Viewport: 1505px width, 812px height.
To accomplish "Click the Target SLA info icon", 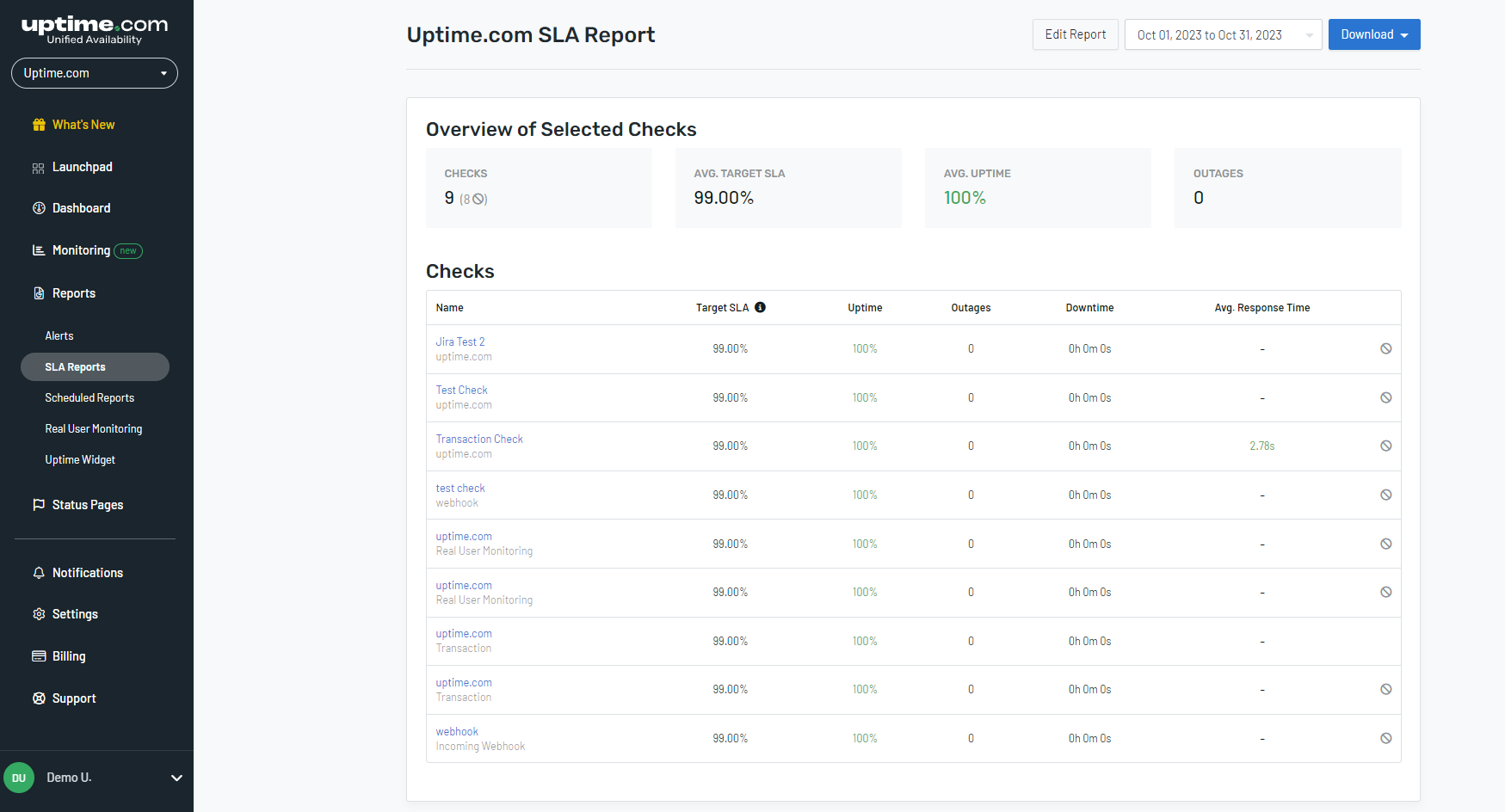I will [760, 307].
